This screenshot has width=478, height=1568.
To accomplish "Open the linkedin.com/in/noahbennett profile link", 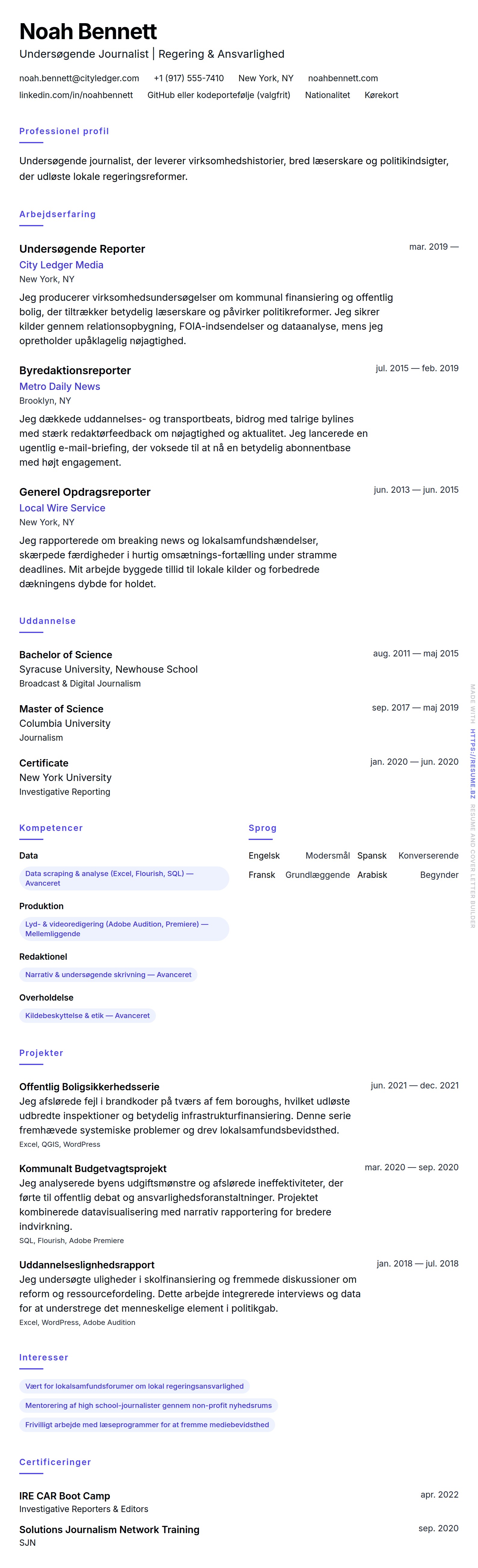I will (76, 95).
